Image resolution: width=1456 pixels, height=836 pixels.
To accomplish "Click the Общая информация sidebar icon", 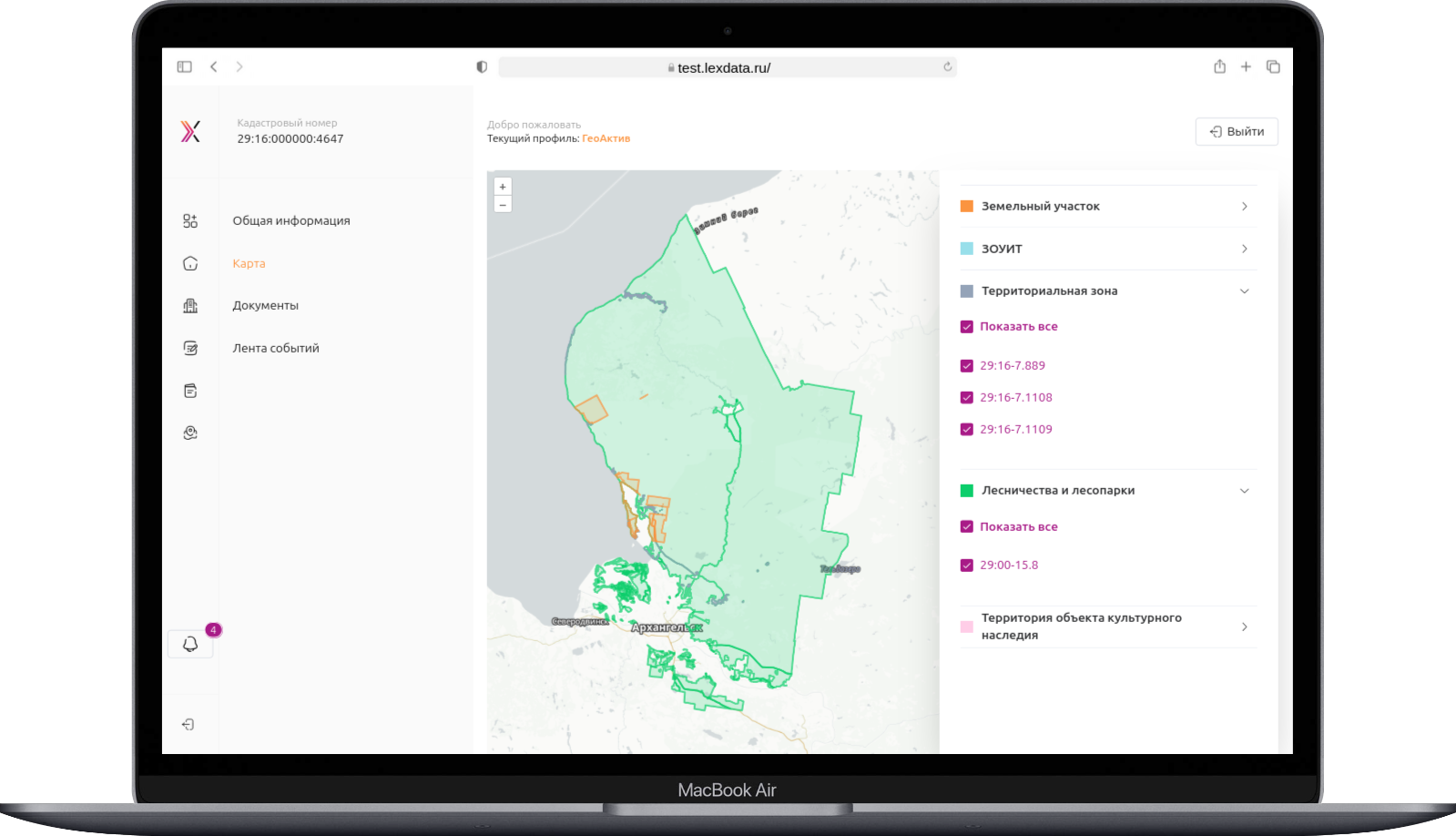I will pos(190,220).
